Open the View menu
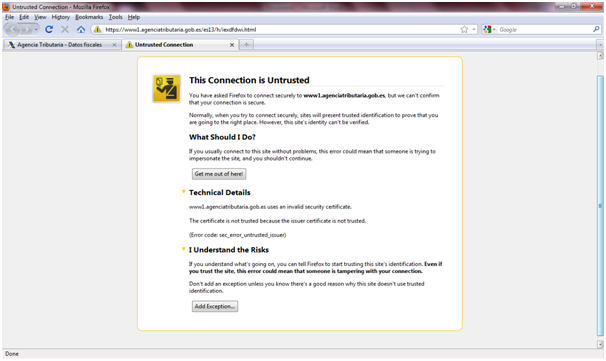 pos(40,17)
